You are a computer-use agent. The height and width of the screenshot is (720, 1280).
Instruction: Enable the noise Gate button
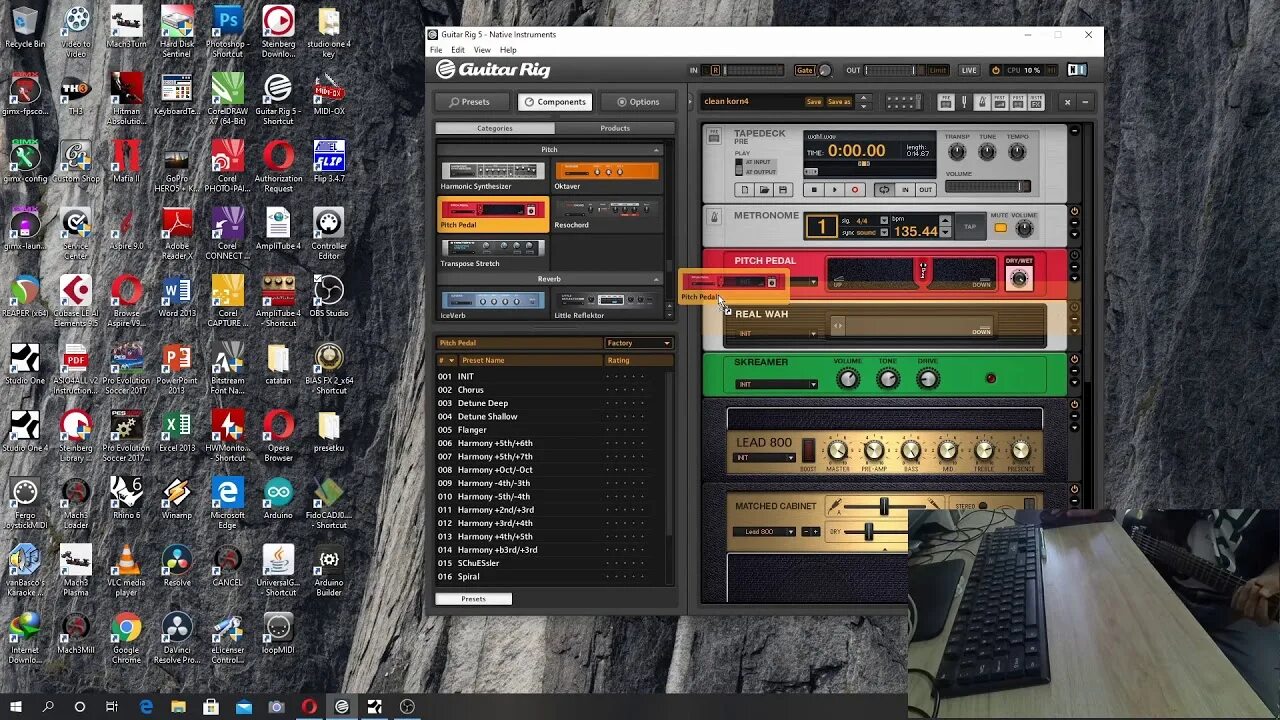coord(804,70)
